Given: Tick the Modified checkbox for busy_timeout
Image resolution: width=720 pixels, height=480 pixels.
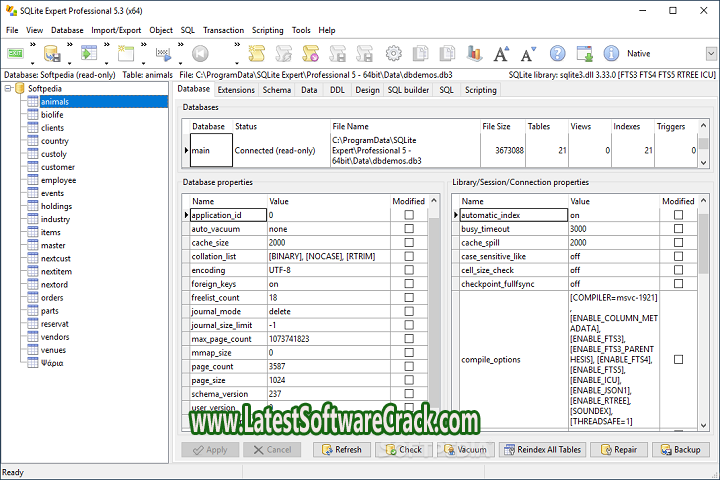Looking at the screenshot, I should click(678, 228).
